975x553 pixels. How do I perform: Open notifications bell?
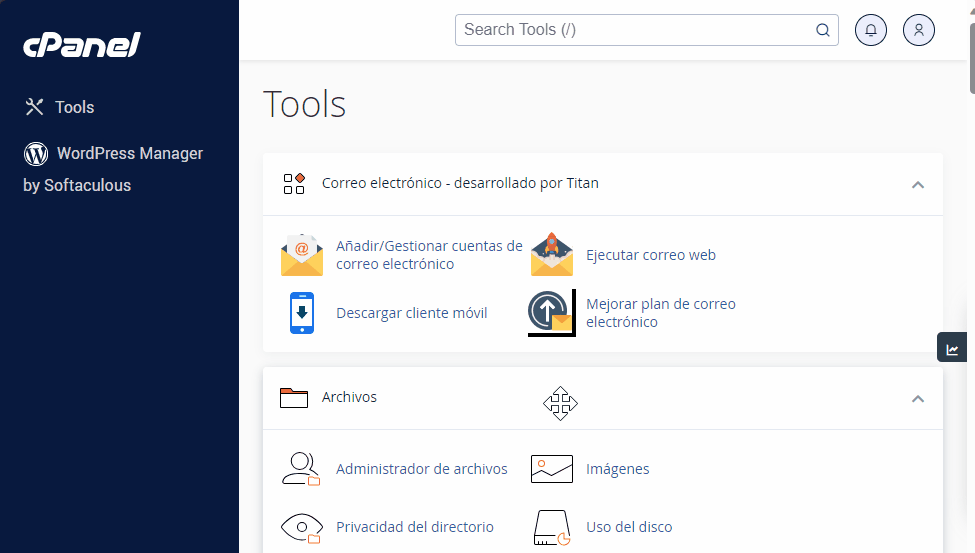[871, 30]
